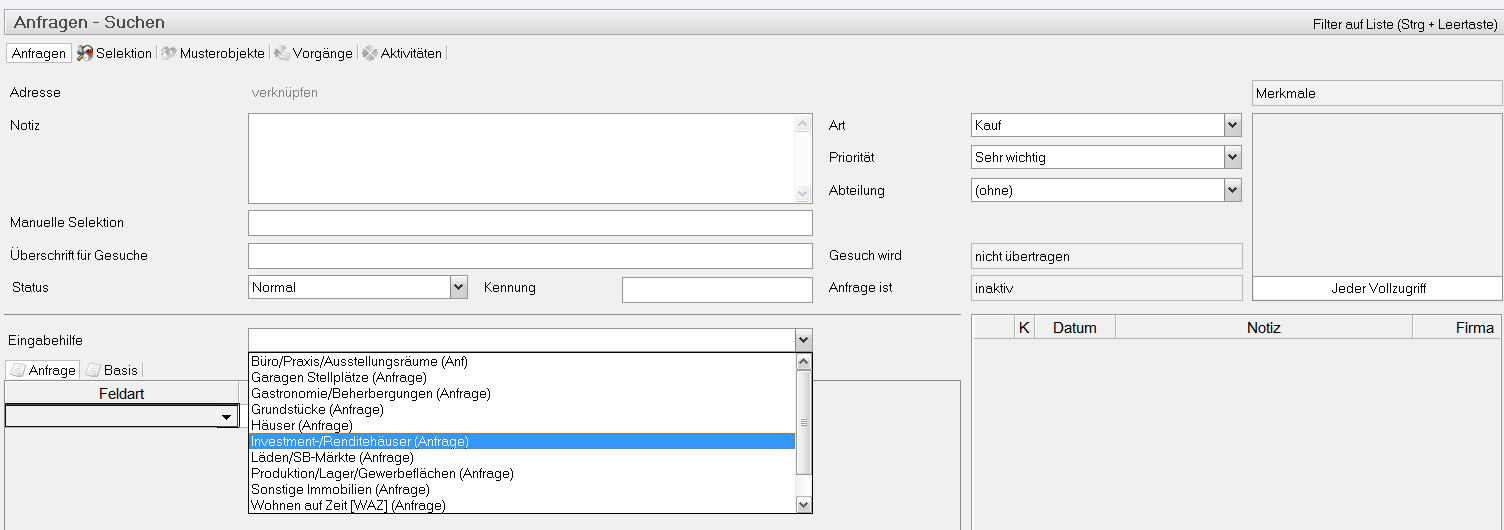Open the Abteilung dropdown

[1232, 189]
